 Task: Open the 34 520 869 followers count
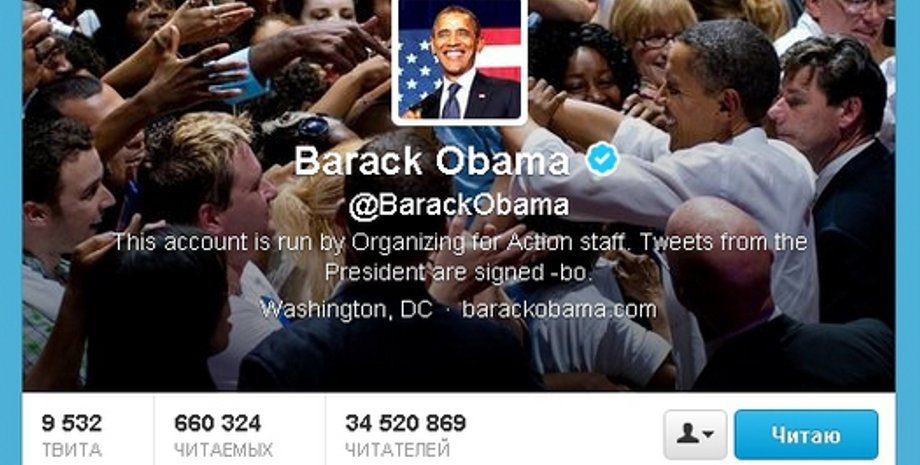(405, 422)
